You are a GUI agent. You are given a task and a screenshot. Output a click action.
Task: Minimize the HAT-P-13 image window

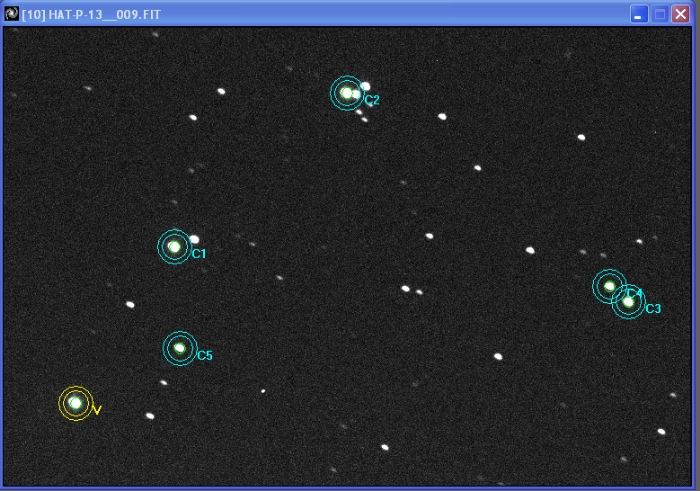coord(639,14)
